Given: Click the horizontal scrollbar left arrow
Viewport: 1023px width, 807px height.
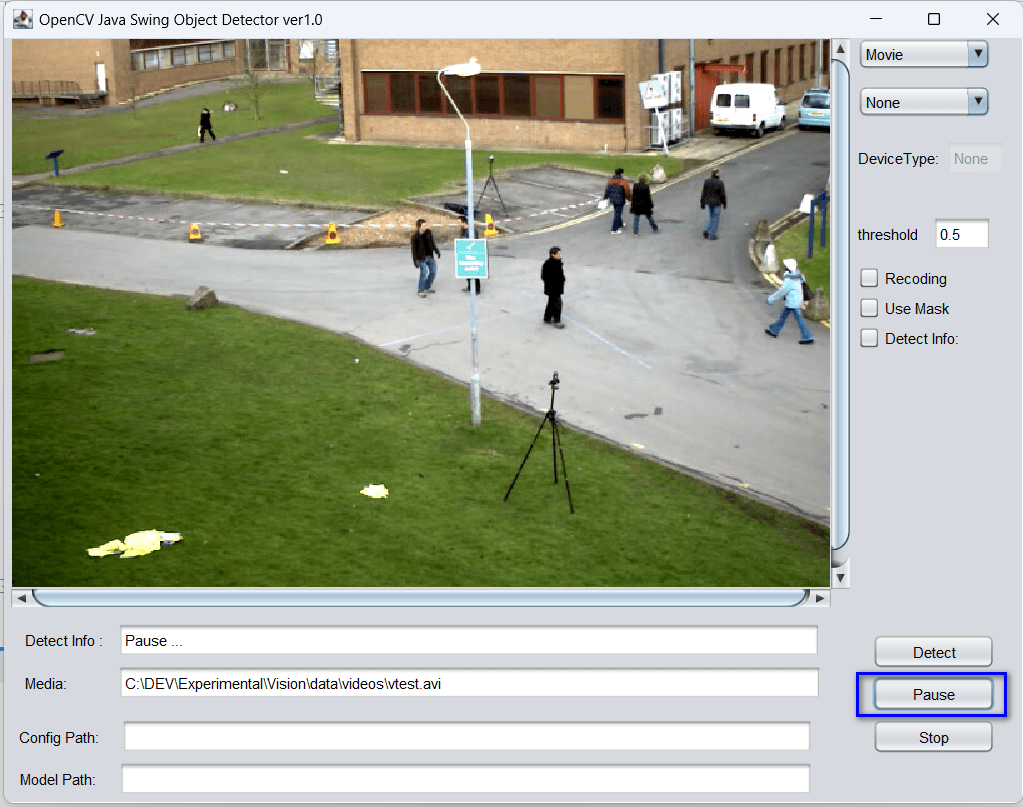Looking at the screenshot, I should click(22, 598).
